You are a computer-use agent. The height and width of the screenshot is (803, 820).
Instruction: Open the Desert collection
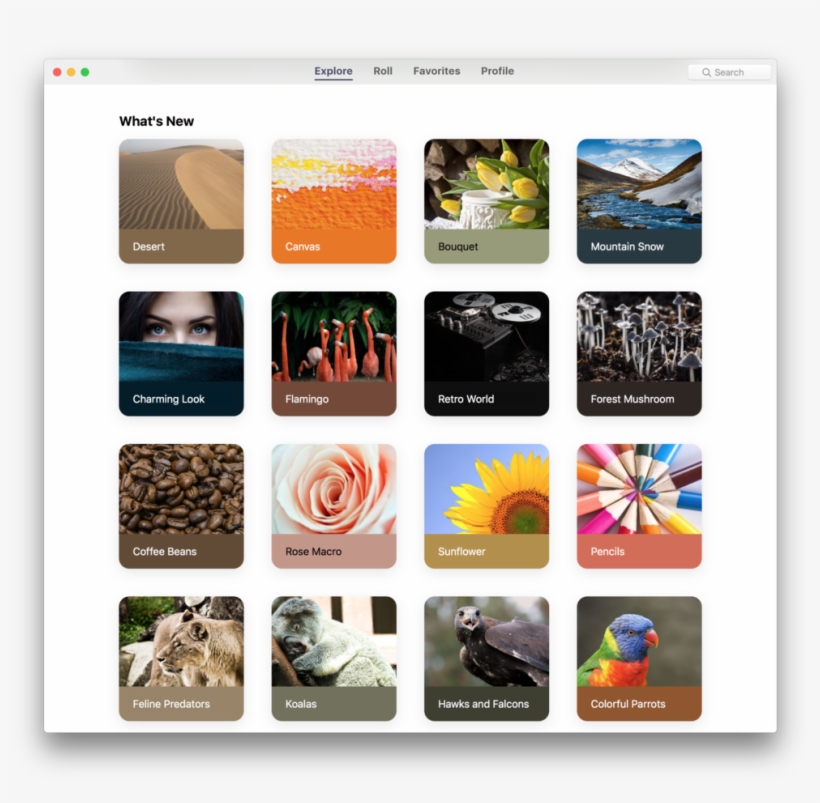point(181,199)
